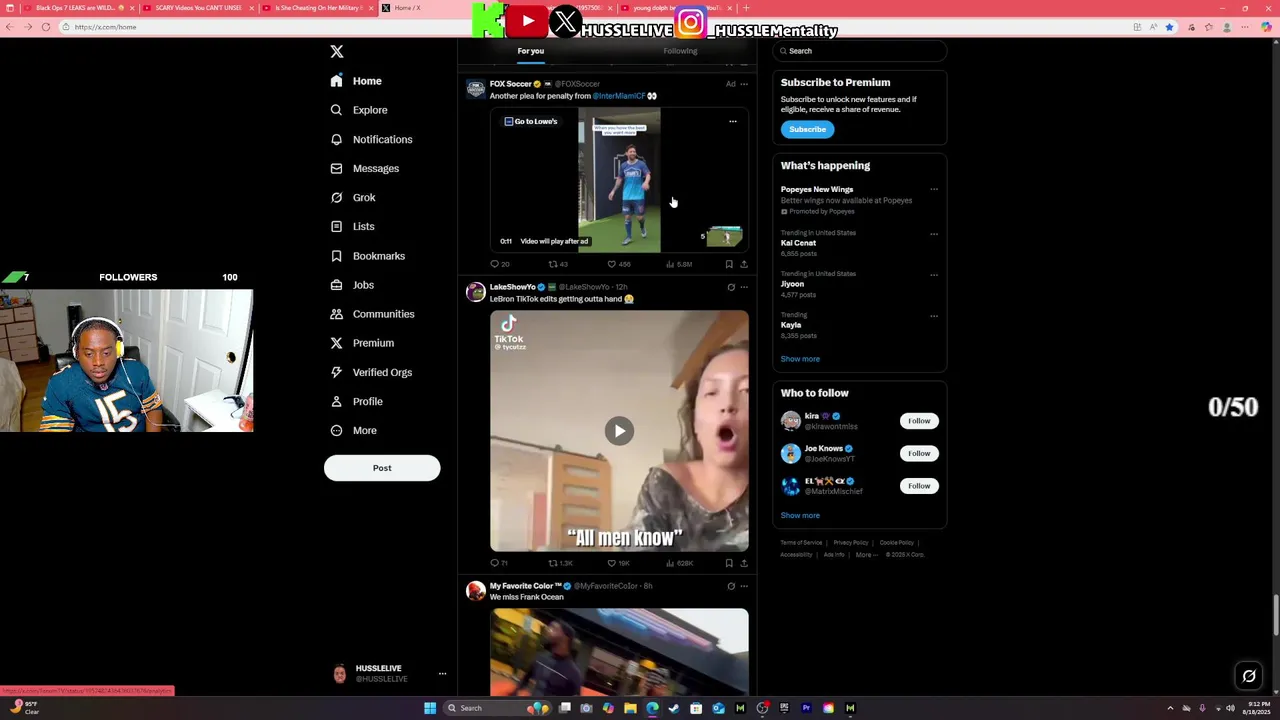1280x720 pixels.
Task: Follow the EL CK account
Action: pos(919,486)
